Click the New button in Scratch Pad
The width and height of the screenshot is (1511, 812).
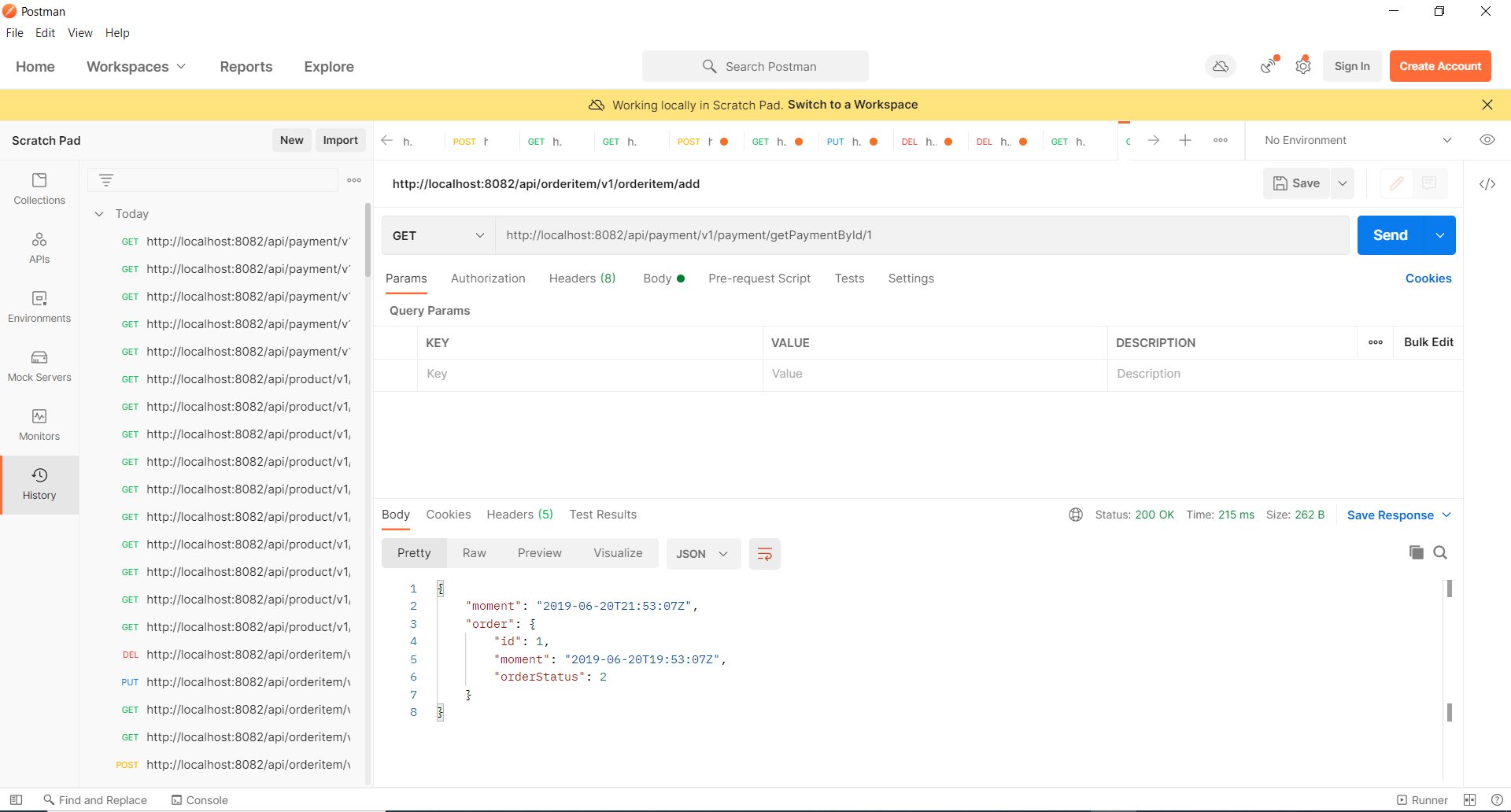click(291, 140)
